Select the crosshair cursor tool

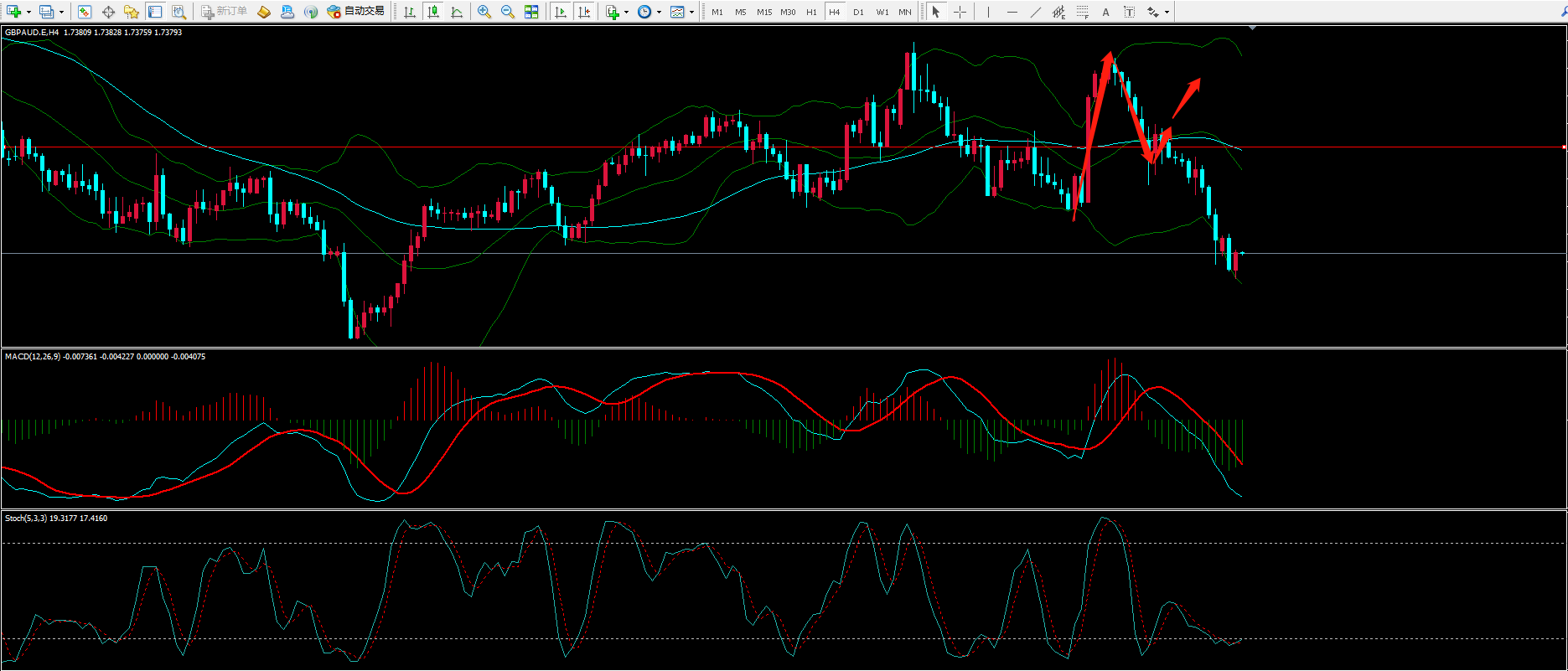960,12
